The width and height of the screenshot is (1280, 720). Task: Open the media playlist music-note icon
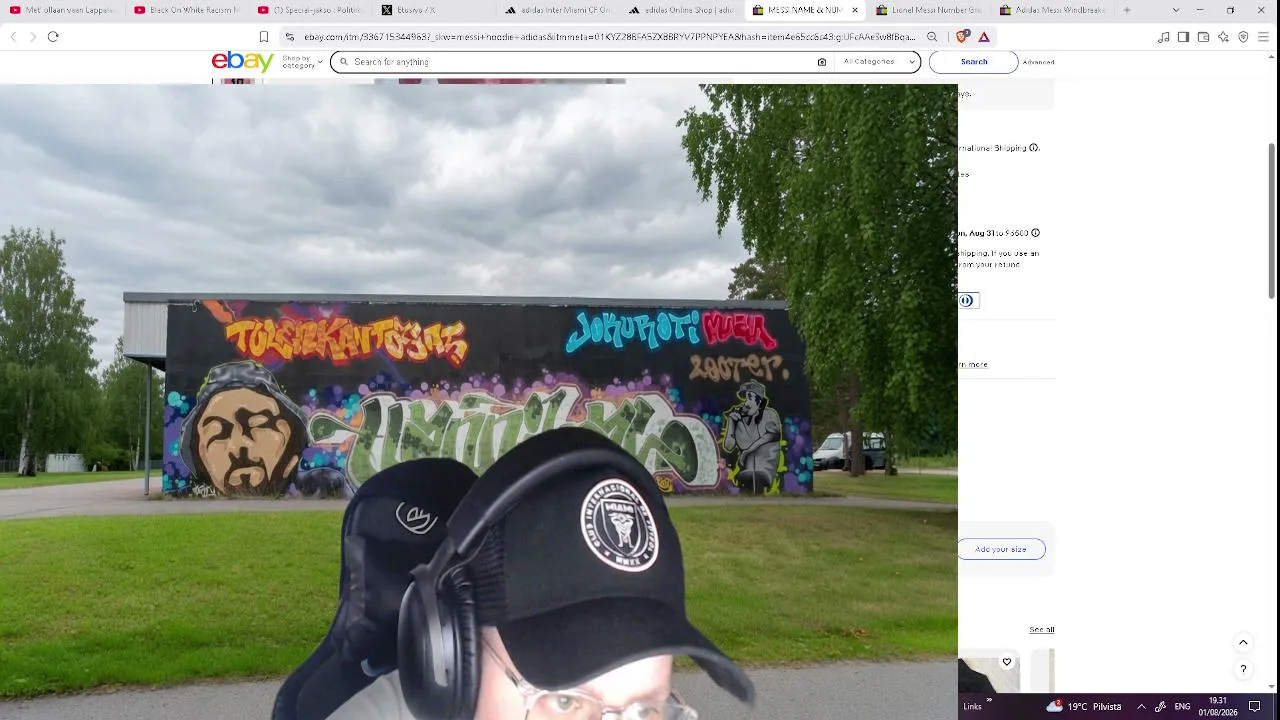(1164, 37)
